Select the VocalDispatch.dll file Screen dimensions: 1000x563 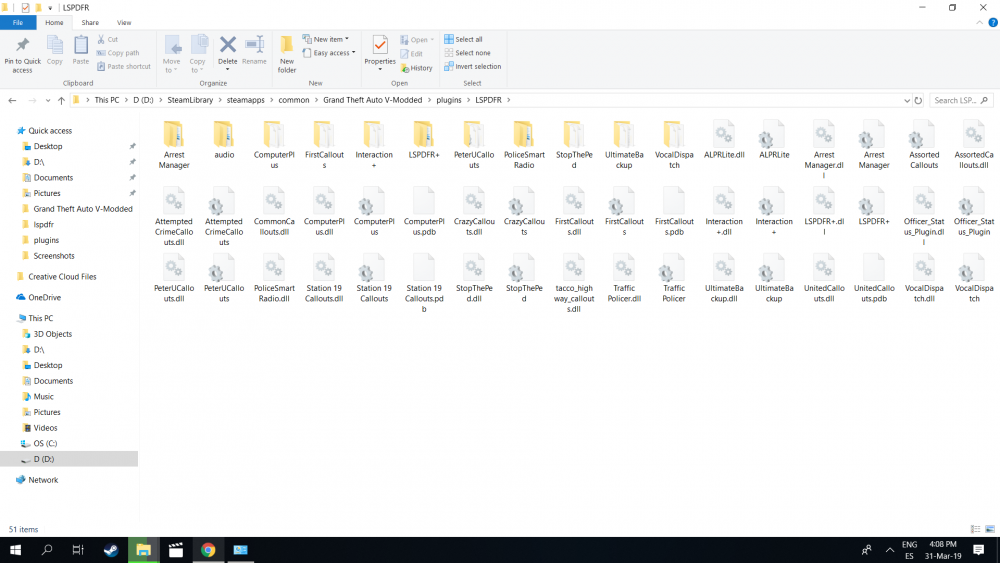pyautogui.click(x=924, y=279)
